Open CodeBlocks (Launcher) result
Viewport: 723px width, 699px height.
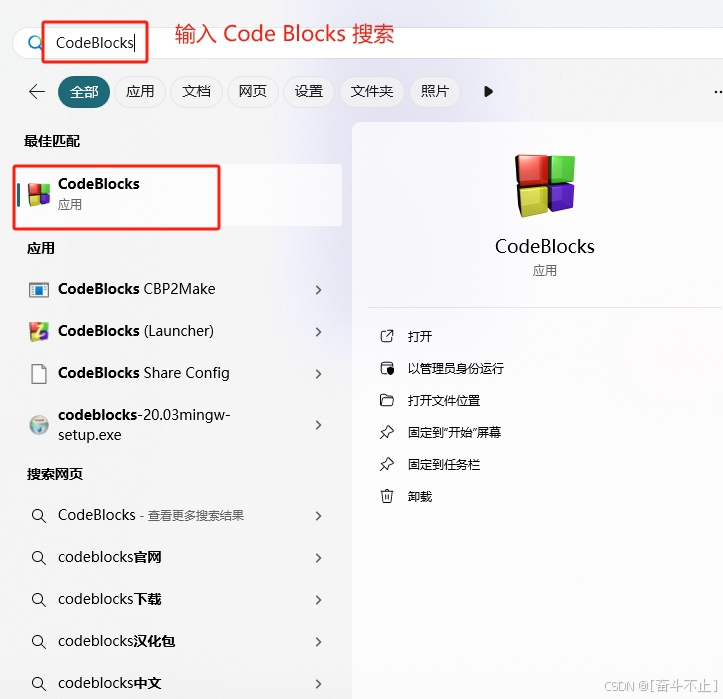point(177,332)
